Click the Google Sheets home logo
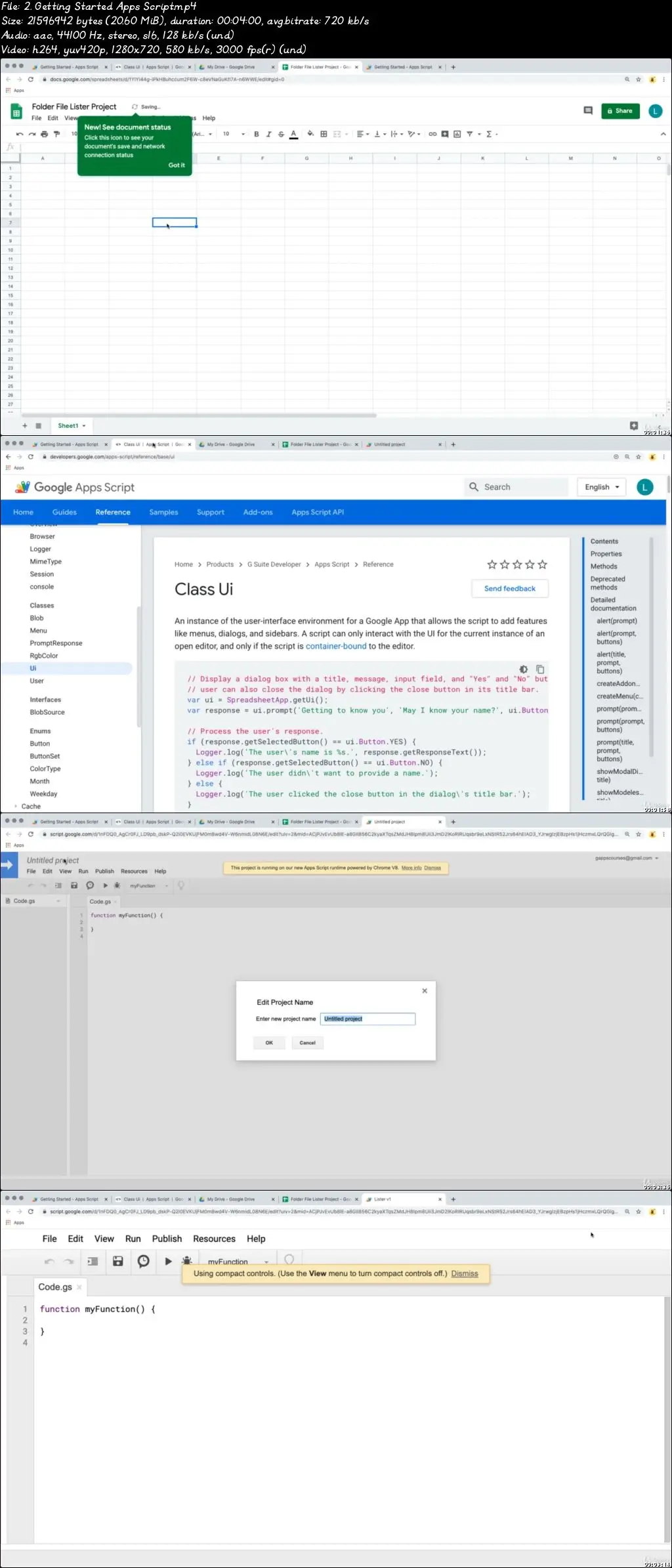Image resolution: width=672 pixels, height=1568 pixels. point(16,112)
